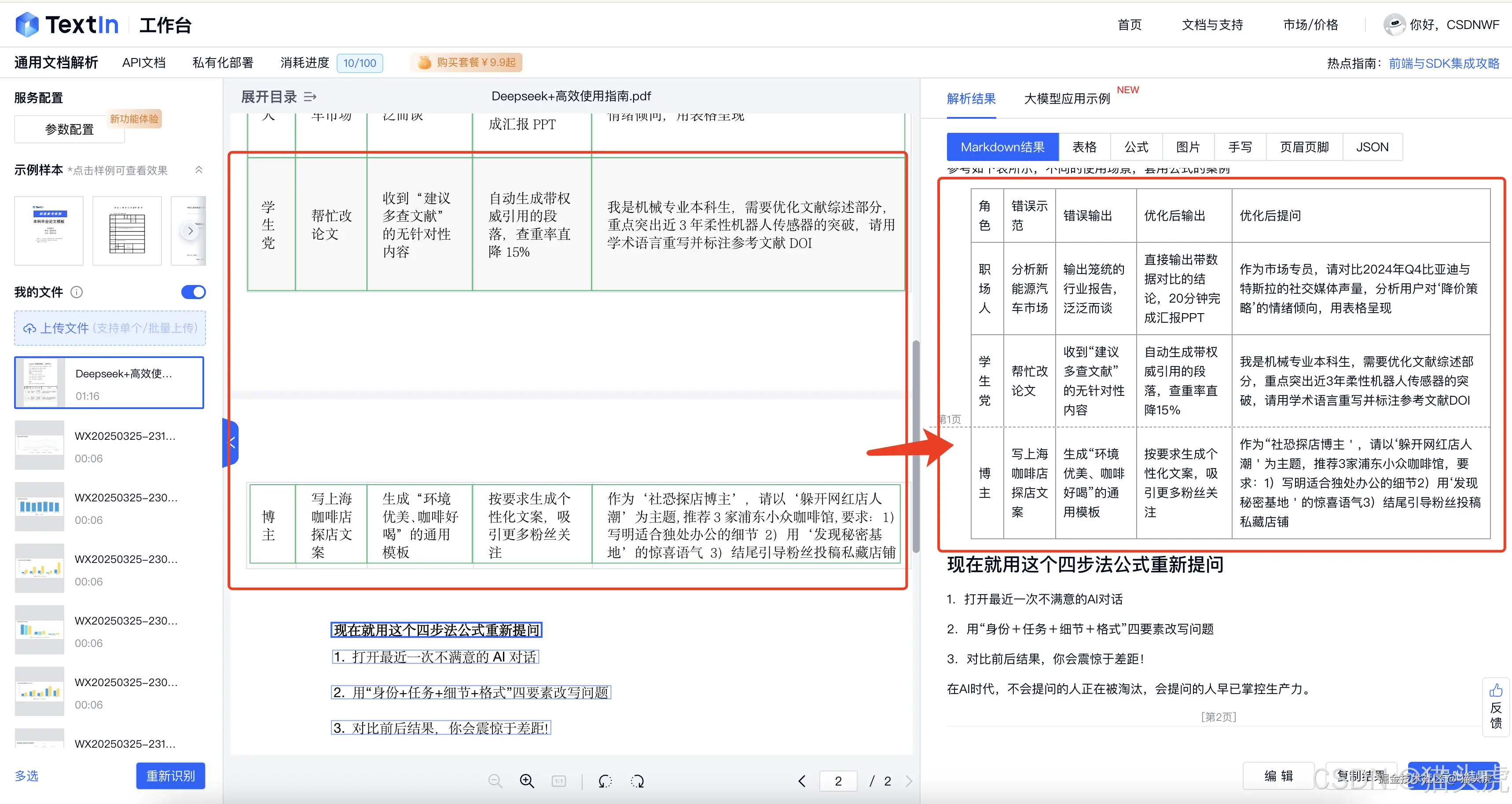
Task: Open the 前端与SDK集成攻略 link
Action: [x=1444, y=63]
